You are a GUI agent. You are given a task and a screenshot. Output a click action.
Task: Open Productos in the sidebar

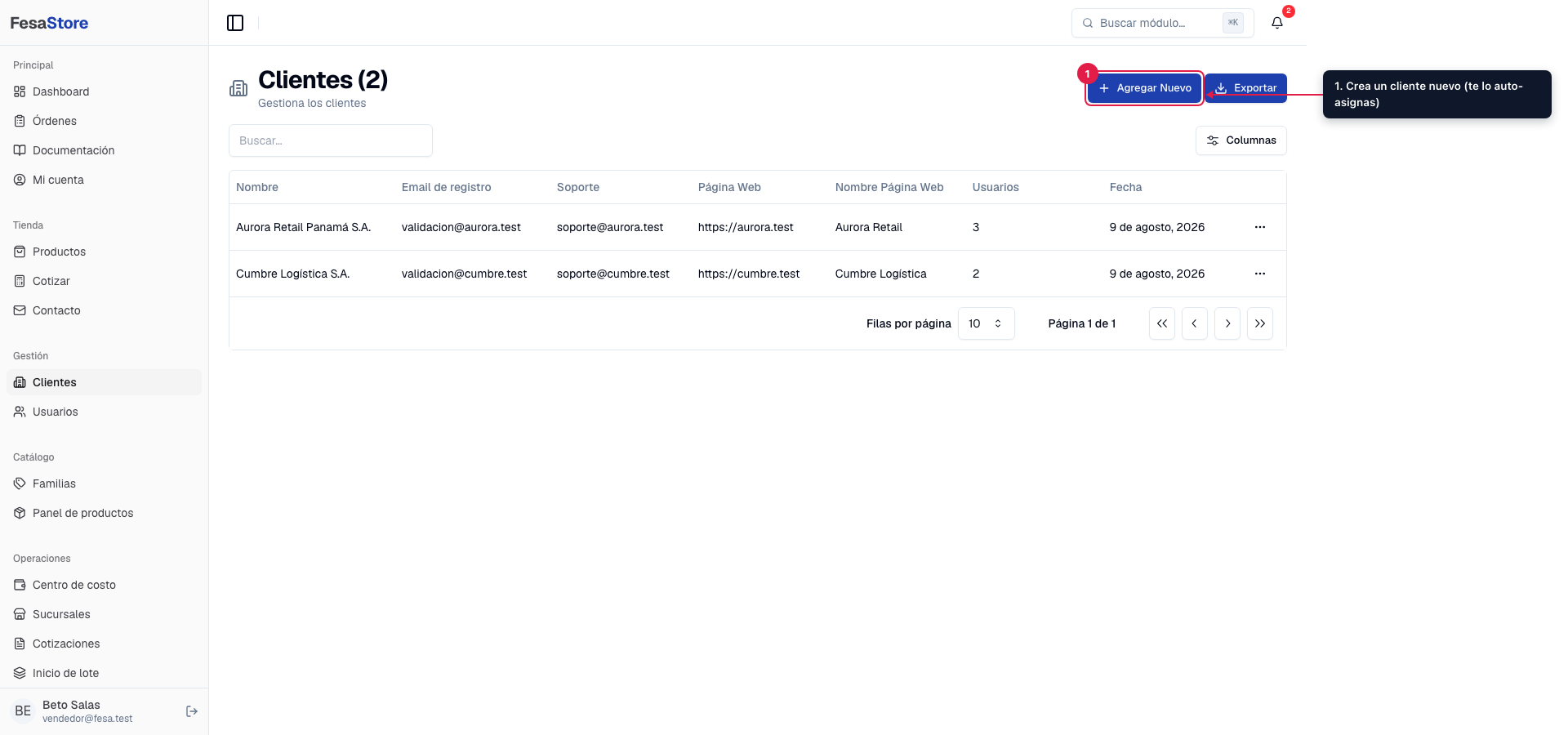pyautogui.click(x=104, y=252)
